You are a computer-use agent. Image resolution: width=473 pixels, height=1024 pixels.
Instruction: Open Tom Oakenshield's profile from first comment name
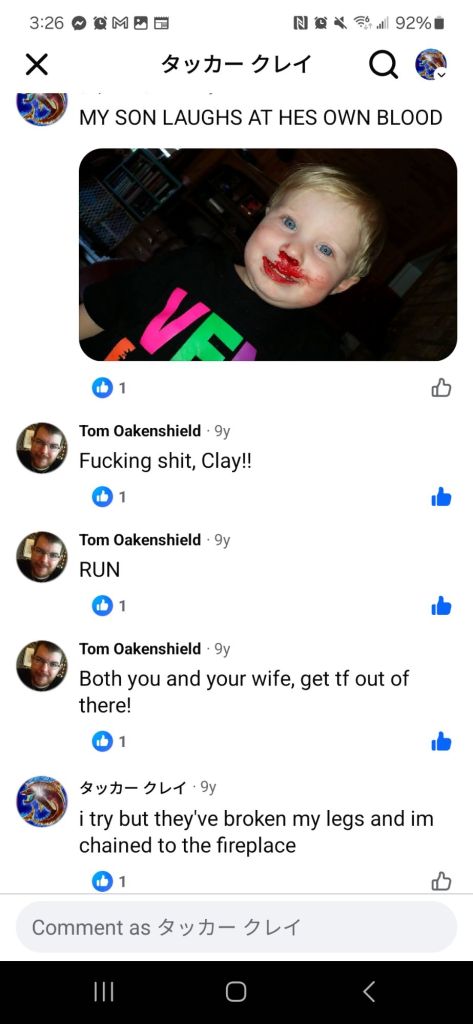(140, 431)
